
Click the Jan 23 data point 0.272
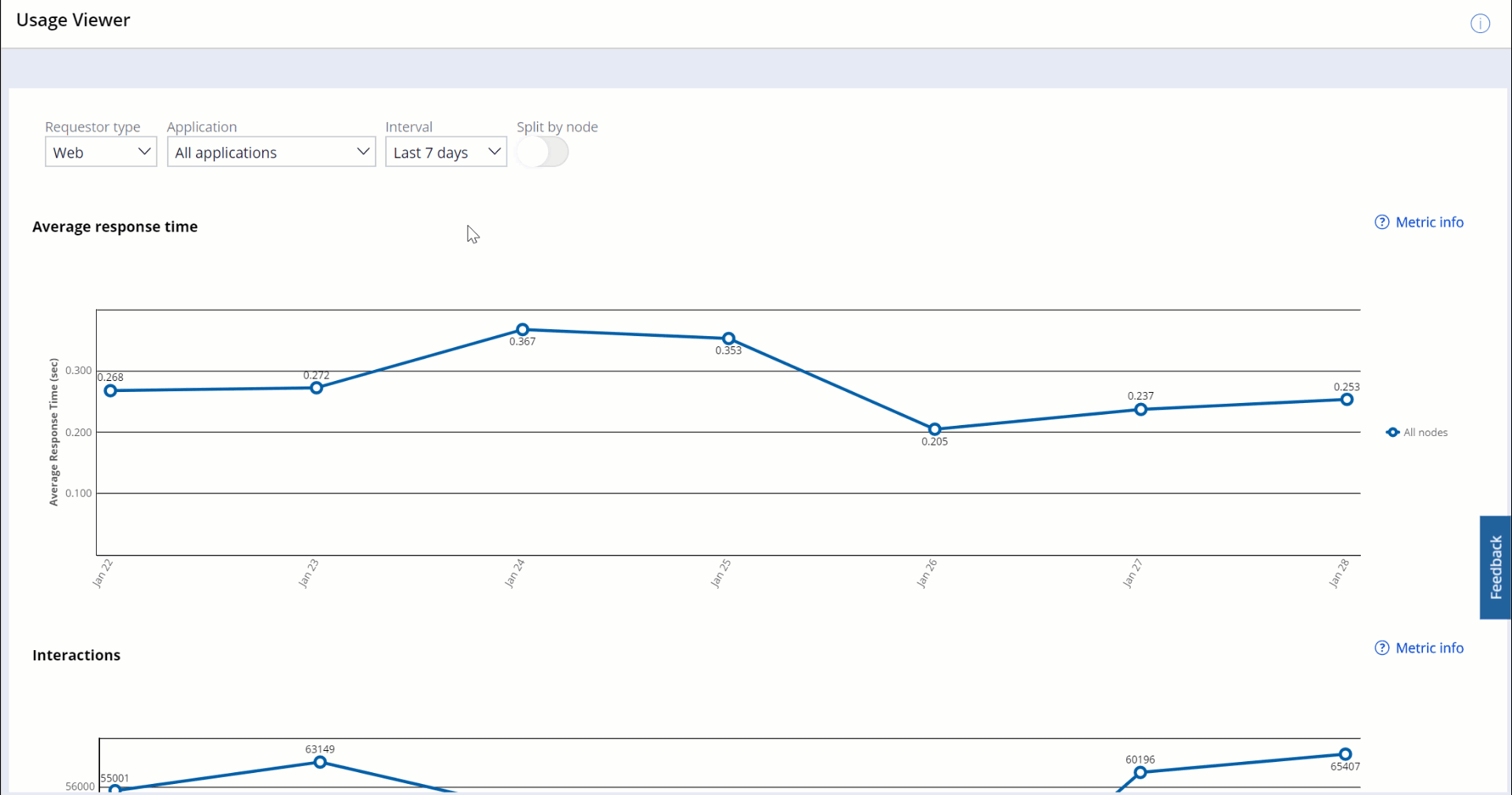coord(317,388)
